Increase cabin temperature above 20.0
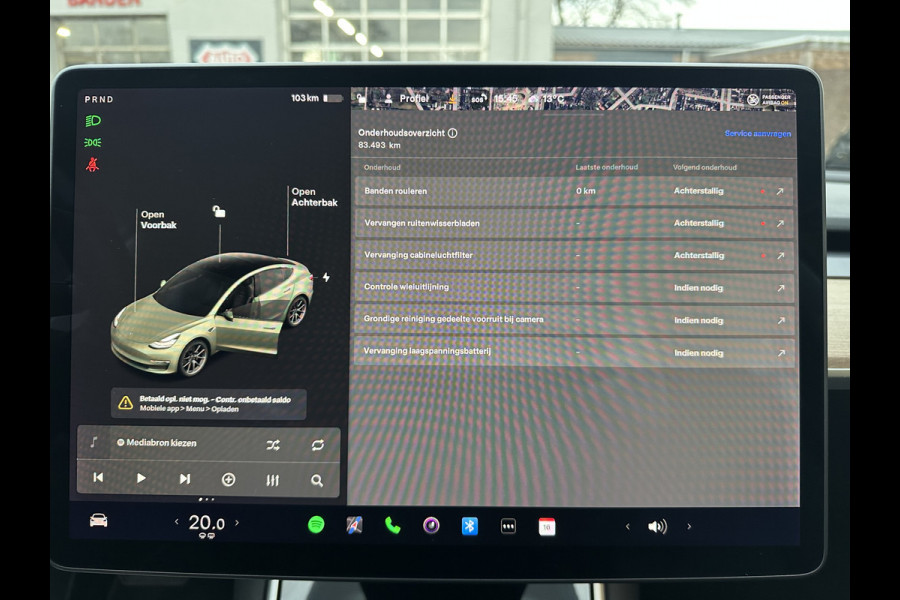 tap(238, 522)
